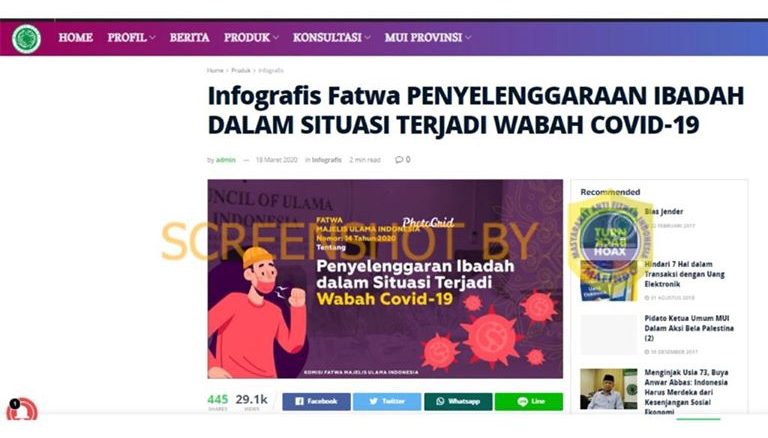Go to the HOME menu item
Image resolution: width=768 pixels, height=438 pixels.
click(75, 38)
